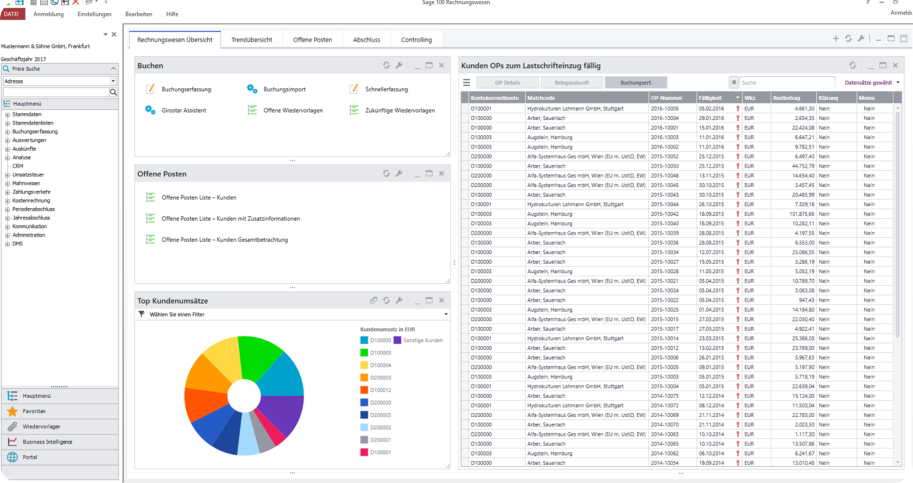Click the filter funnel icon in Top Kundenumsätze

141,314
